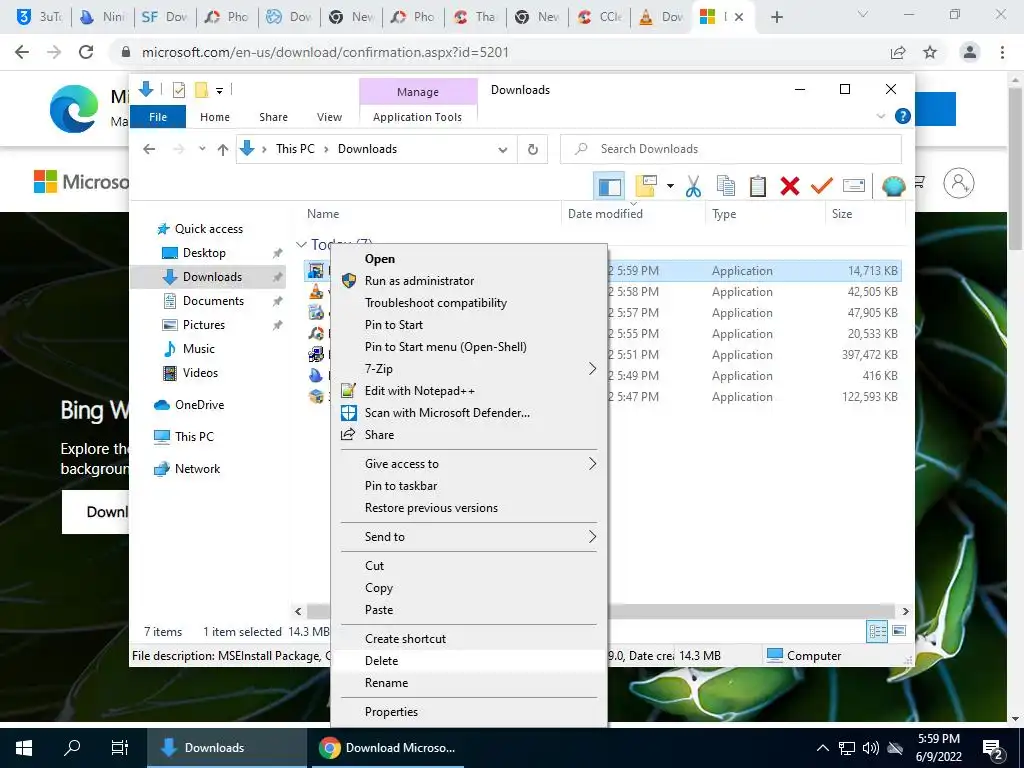Select Network in the navigation pane

(197, 469)
